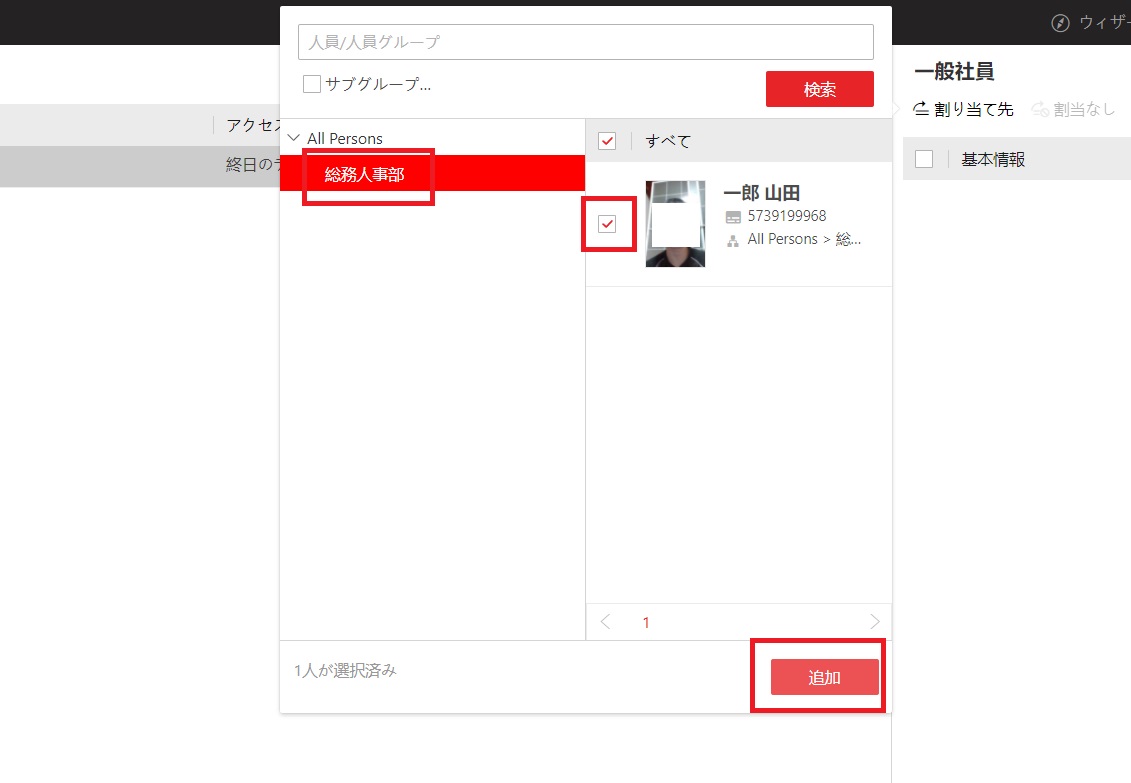This screenshot has height=783, width=1131.
Task: Uncheck the すべて select-all checkbox
Action: point(607,141)
